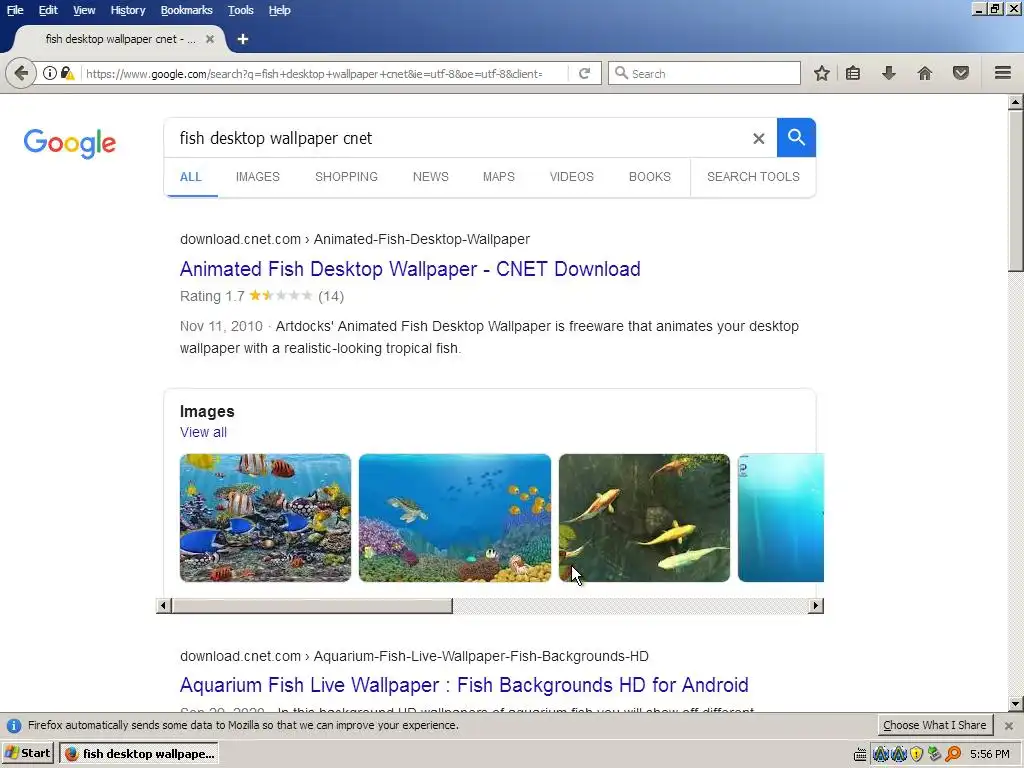Screen dimensions: 1024x768
Task: Open the sea turtle reef thumbnail
Action: (x=455, y=518)
